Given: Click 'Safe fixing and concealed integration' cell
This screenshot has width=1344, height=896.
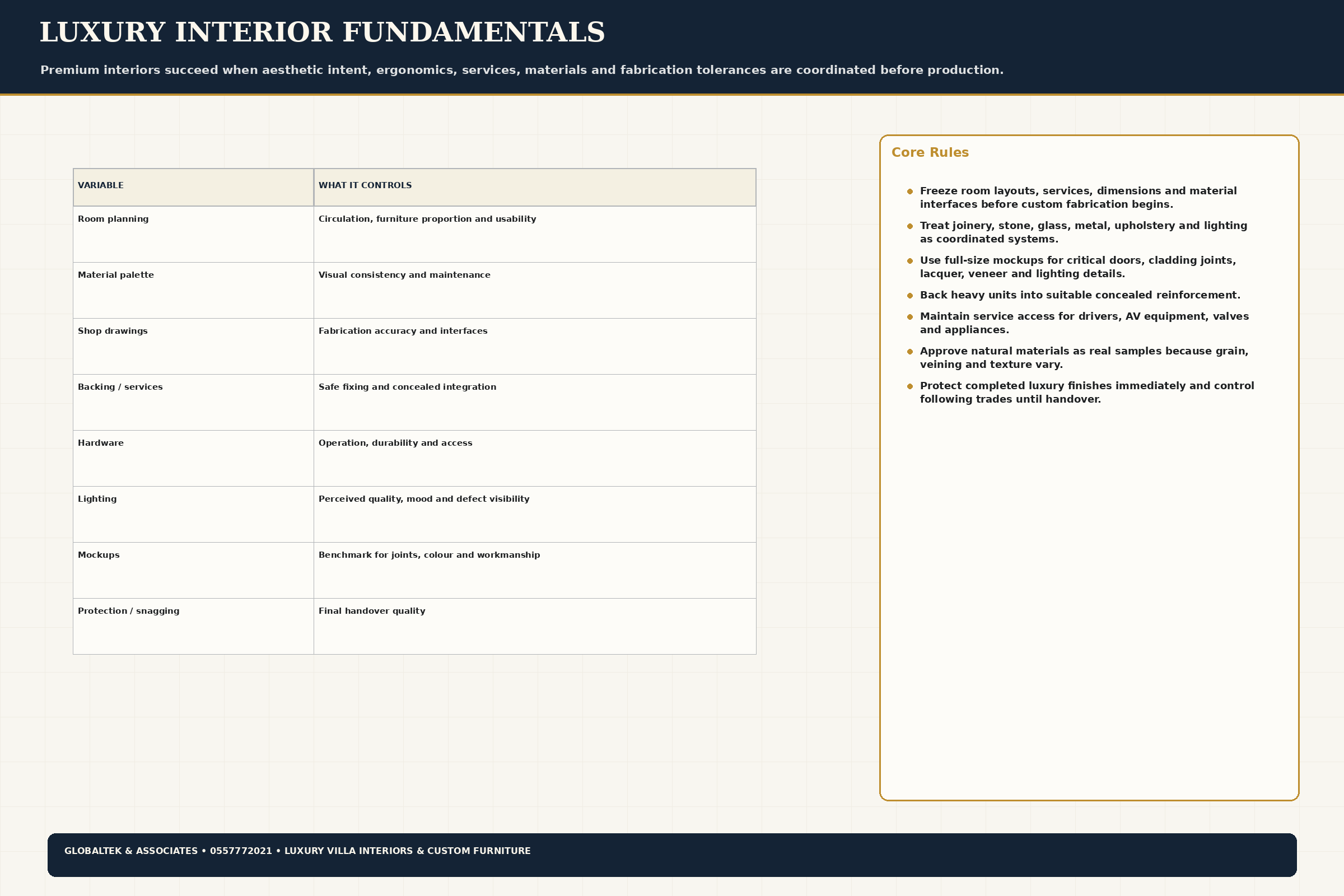Looking at the screenshot, I should (535, 402).
